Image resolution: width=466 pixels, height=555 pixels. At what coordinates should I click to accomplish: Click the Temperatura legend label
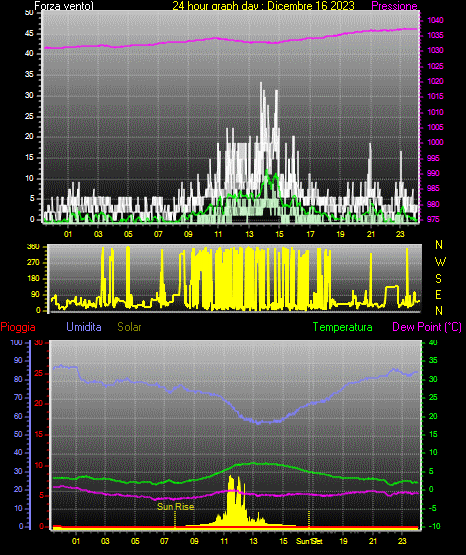pos(343,327)
